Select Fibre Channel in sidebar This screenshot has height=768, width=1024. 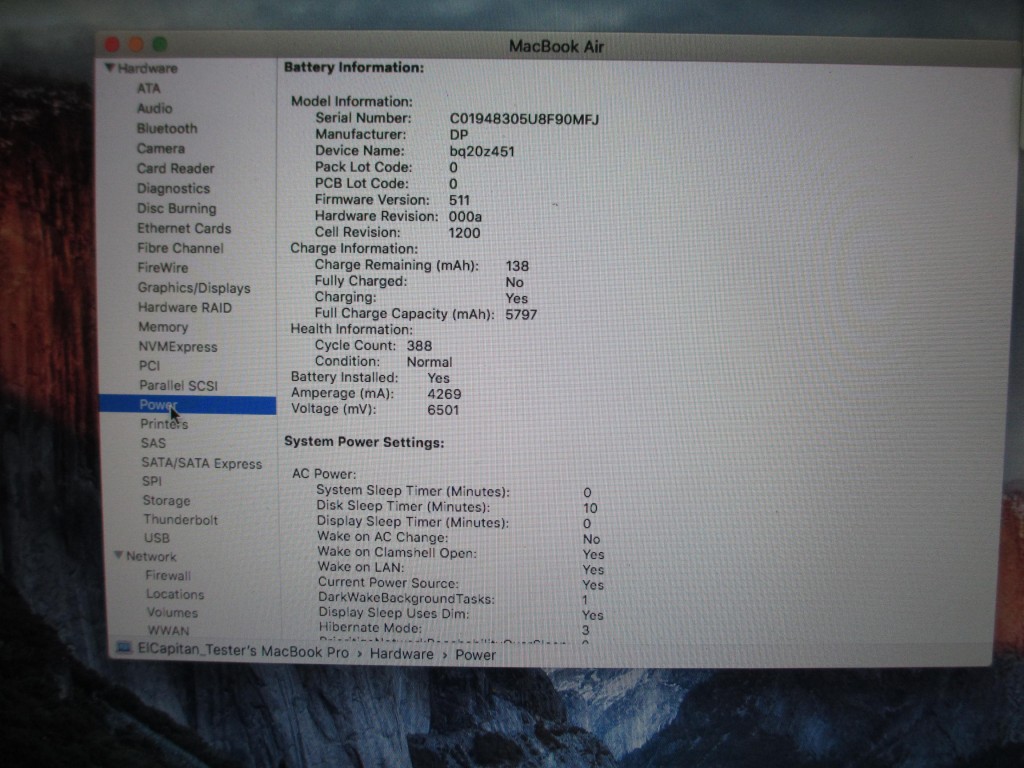[x=180, y=248]
